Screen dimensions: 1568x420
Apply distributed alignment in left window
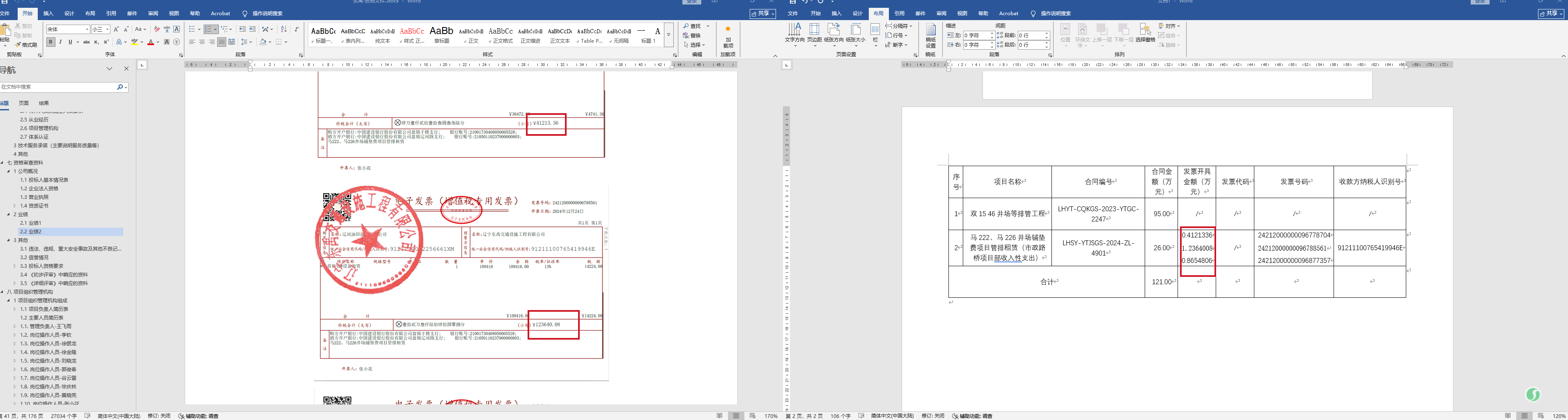(231, 42)
